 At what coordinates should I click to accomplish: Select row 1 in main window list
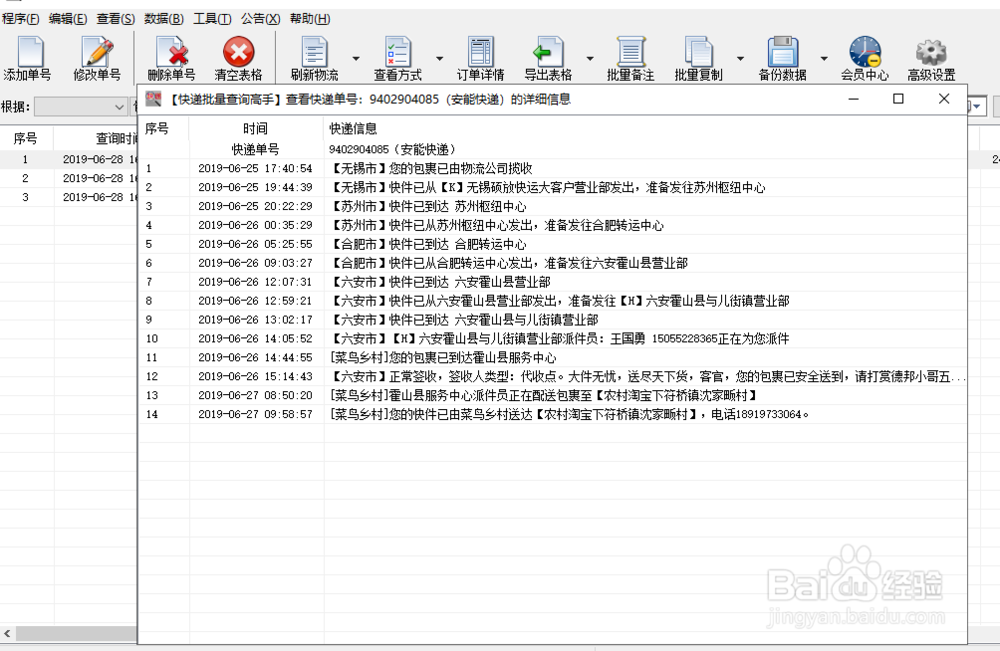point(68,159)
